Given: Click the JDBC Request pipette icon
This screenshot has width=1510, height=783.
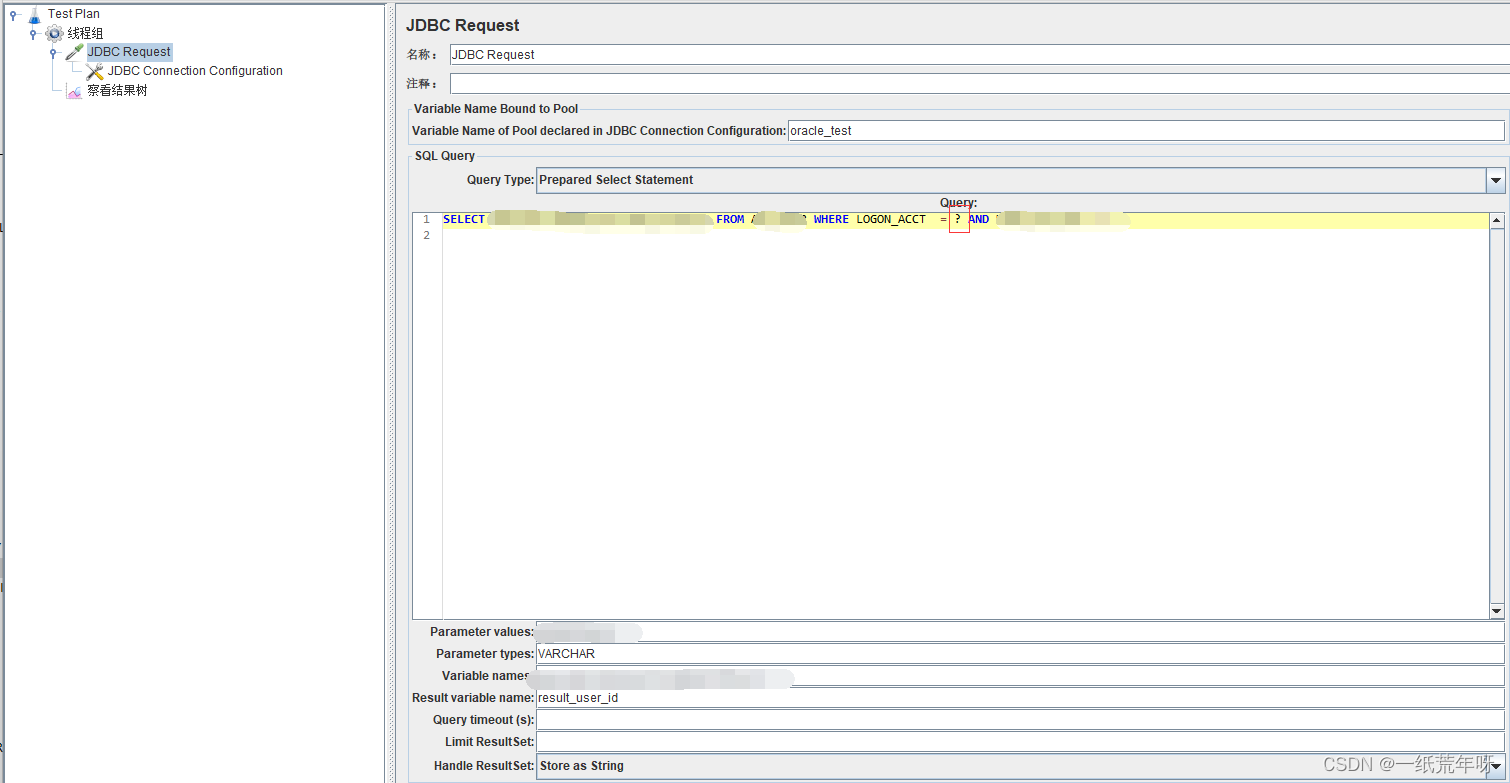Looking at the screenshot, I should [x=74, y=52].
